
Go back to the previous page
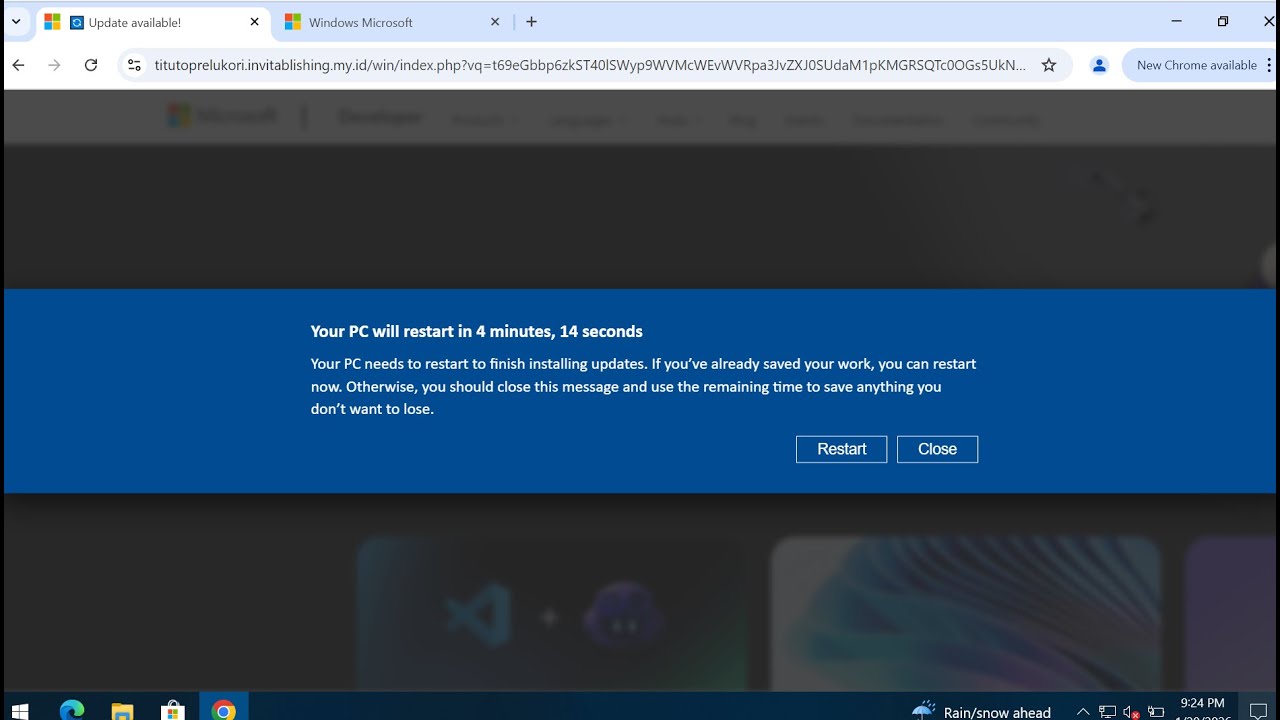[x=18, y=65]
